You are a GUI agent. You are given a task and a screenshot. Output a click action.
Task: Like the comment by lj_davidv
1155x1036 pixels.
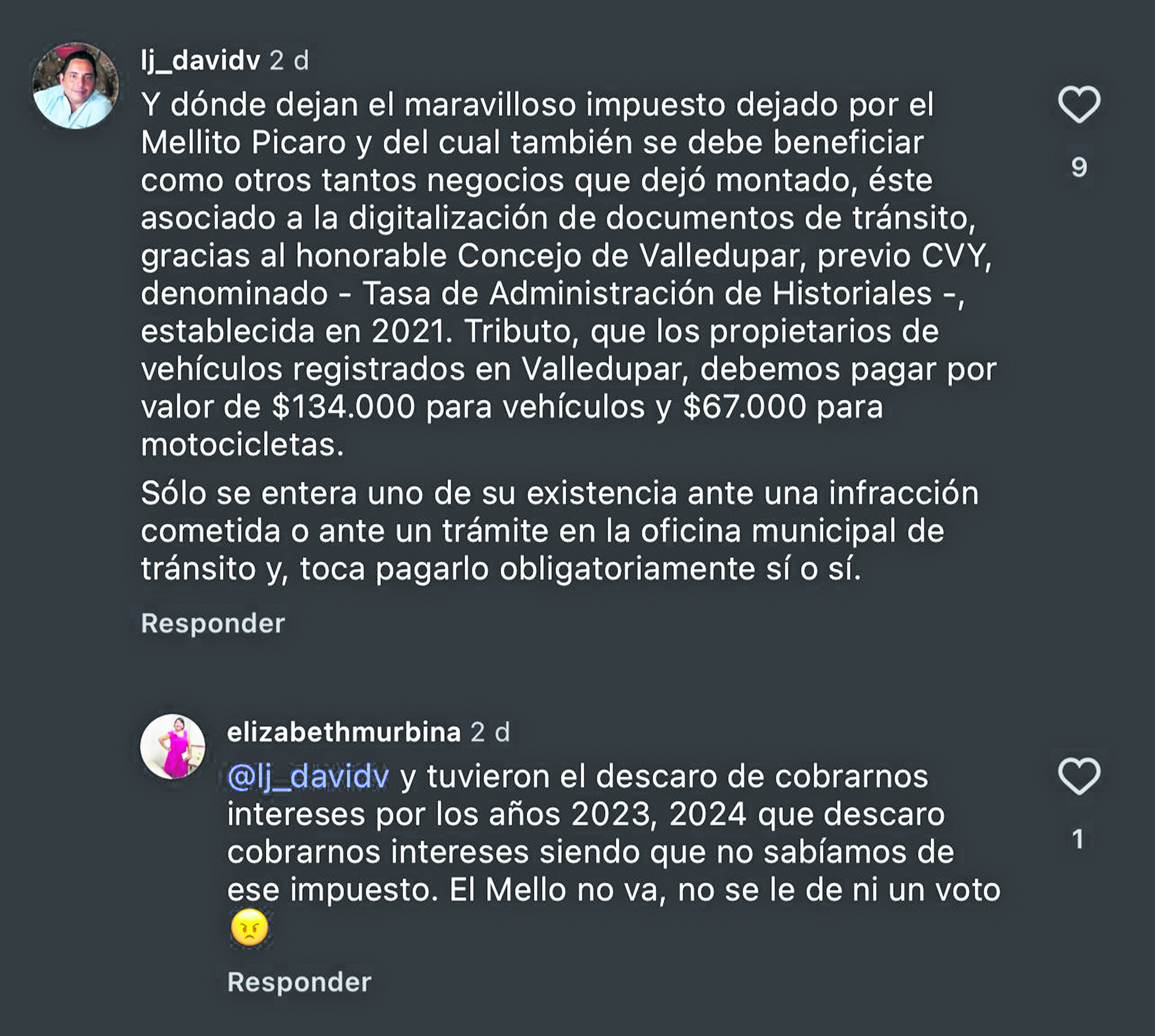pyautogui.click(x=1079, y=105)
